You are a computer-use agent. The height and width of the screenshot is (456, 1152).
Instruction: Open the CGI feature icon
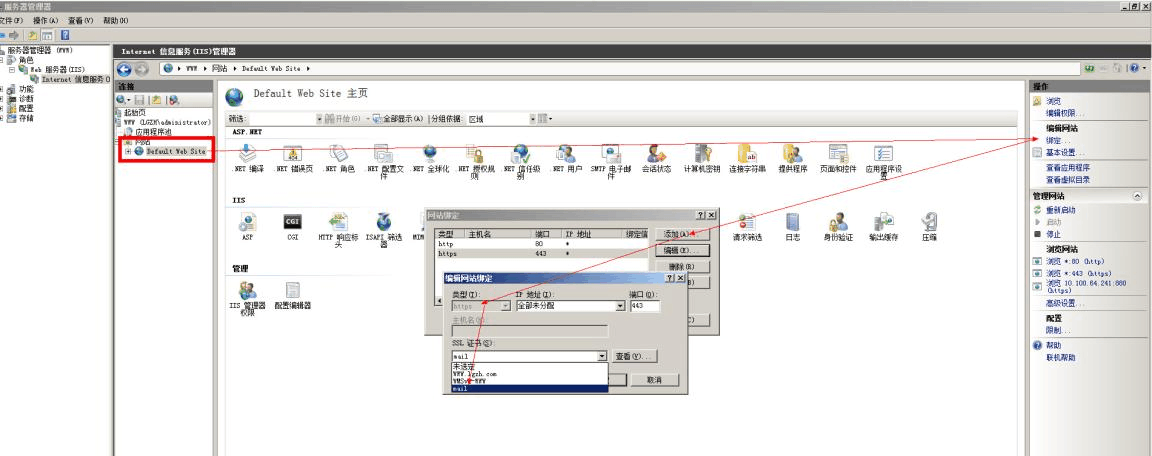point(293,222)
